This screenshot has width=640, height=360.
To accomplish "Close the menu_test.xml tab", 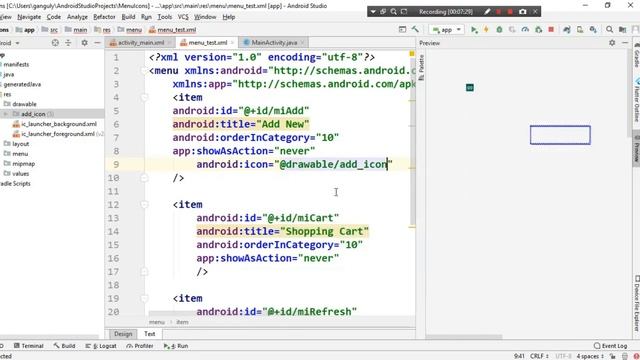I will (x=232, y=42).
